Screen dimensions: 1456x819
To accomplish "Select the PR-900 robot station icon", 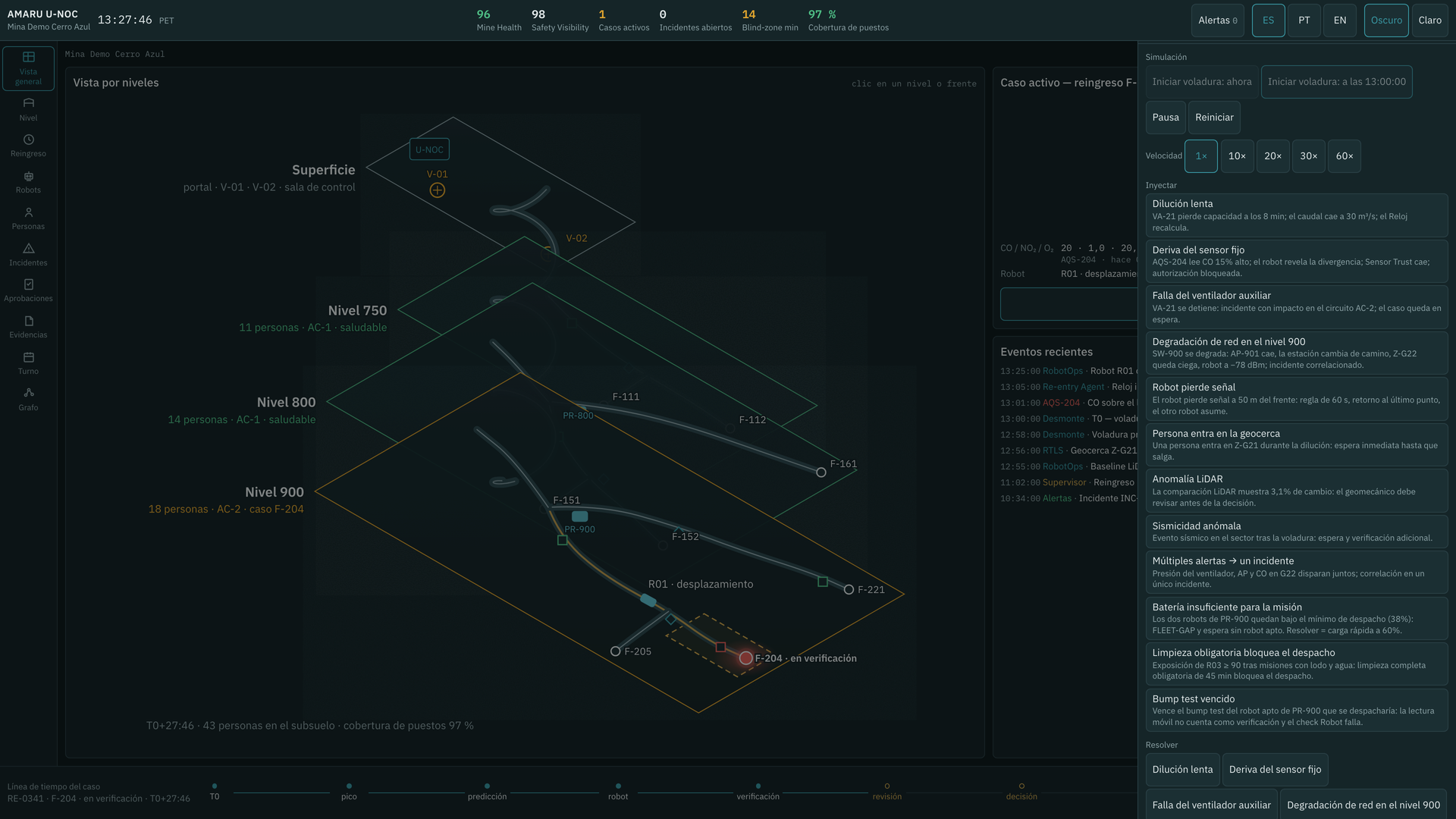I will coord(579,516).
